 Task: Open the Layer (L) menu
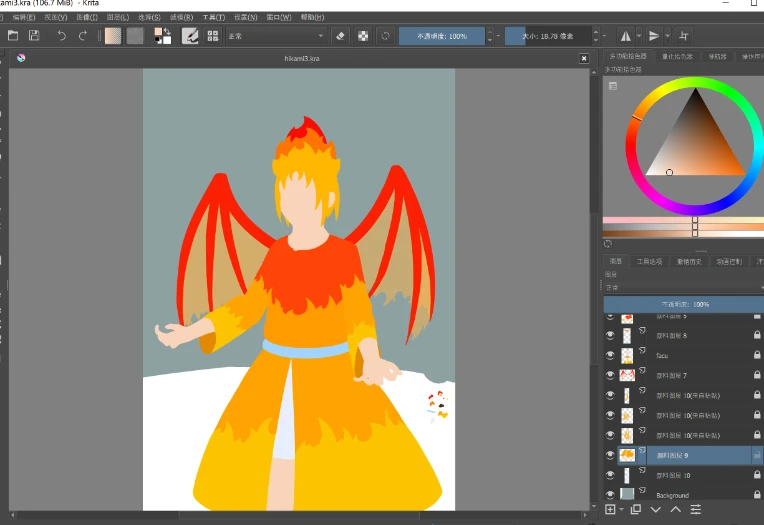point(118,17)
